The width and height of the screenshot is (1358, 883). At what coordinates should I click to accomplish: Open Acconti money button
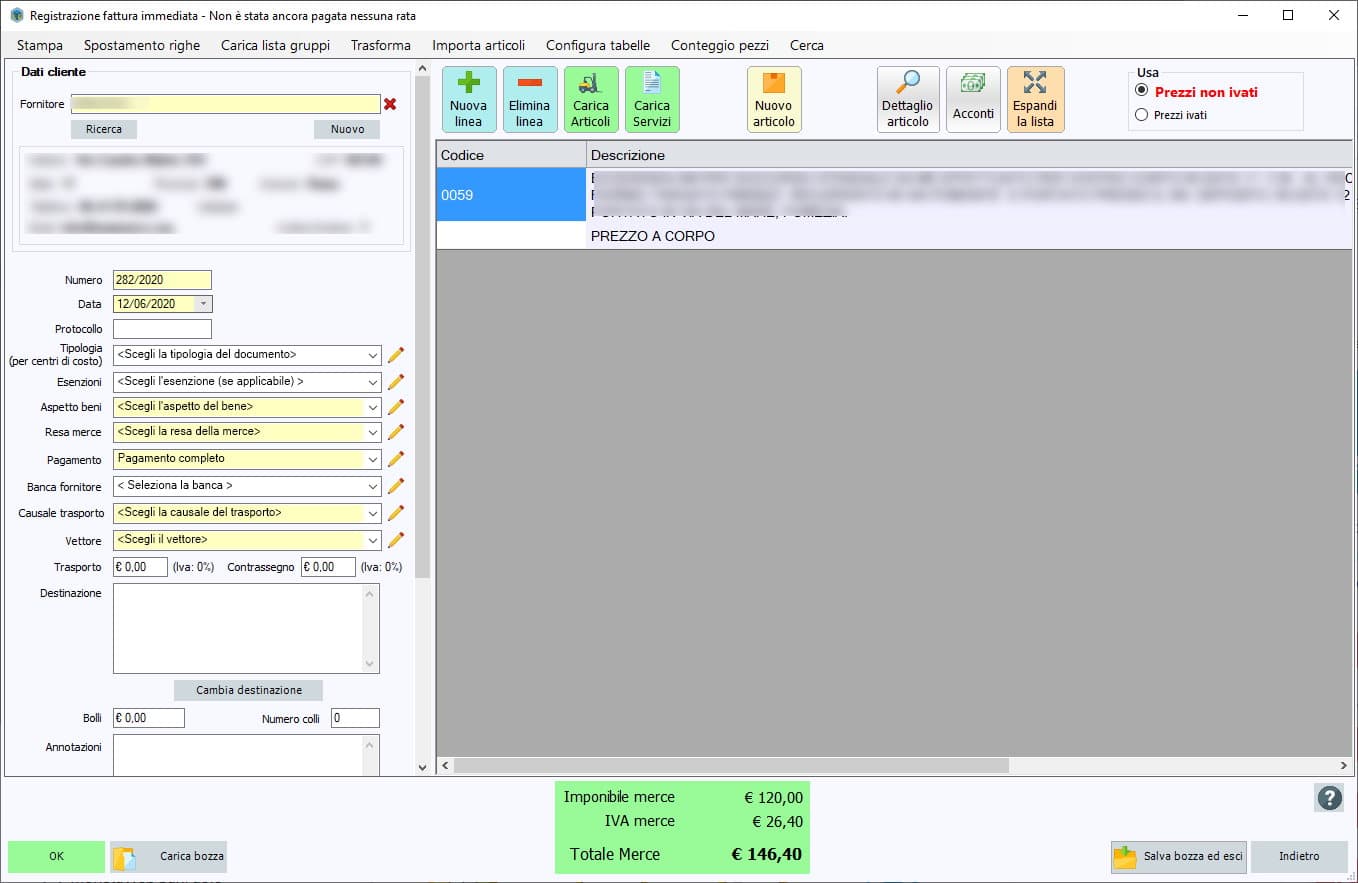point(973,100)
